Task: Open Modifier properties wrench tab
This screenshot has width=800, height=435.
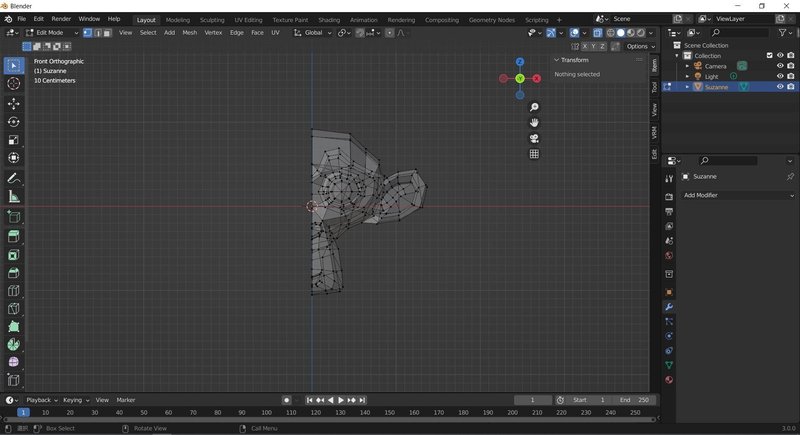Action: [669, 306]
